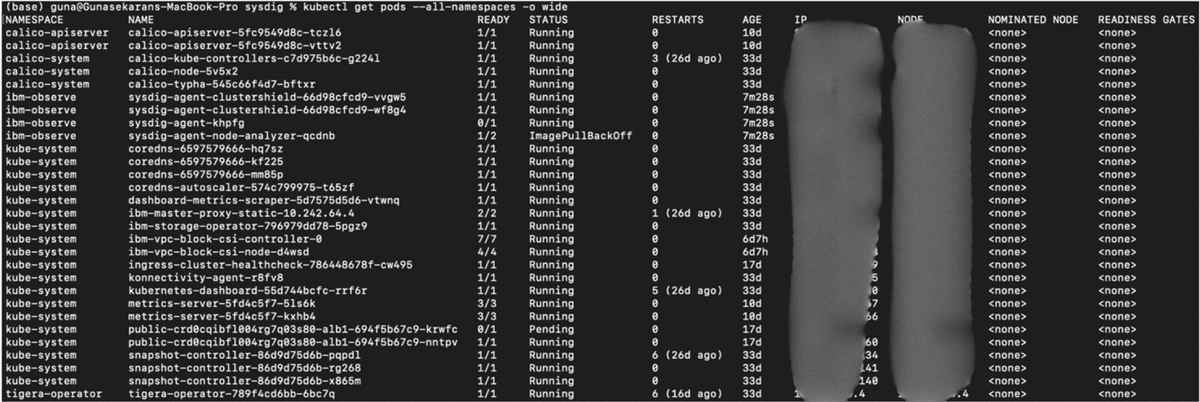This screenshot has height=402, width=1200.
Task: Select the NAMESPACE column header
Action: pos(33,20)
